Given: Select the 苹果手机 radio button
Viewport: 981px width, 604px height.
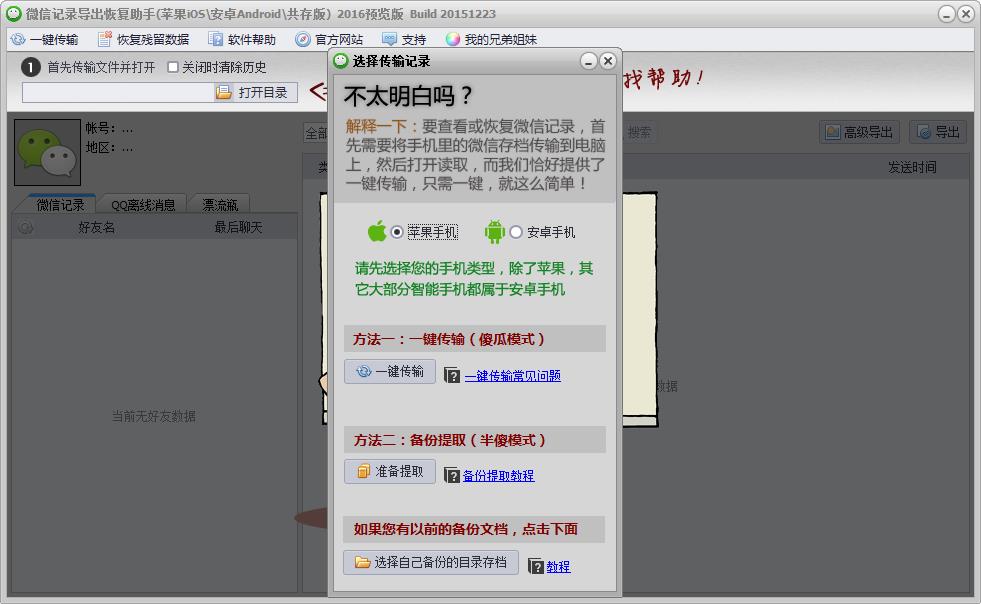Looking at the screenshot, I should pos(398,232).
